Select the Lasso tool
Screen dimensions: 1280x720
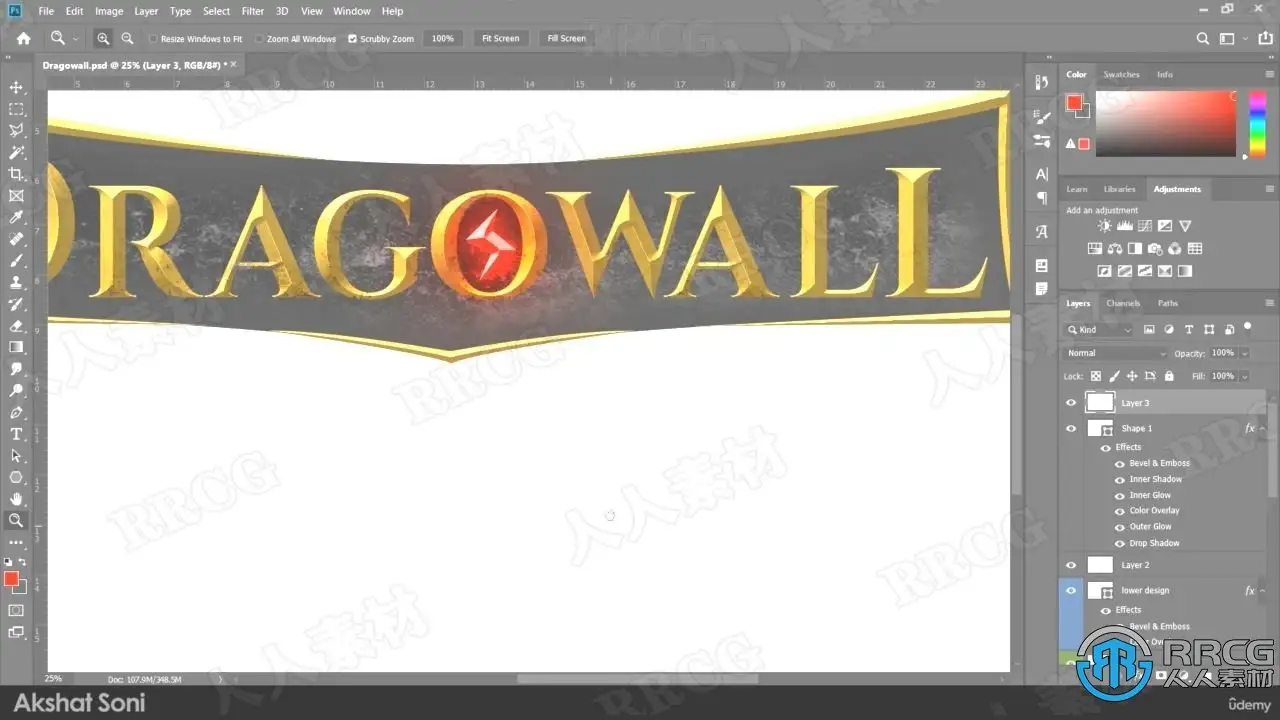pos(16,131)
